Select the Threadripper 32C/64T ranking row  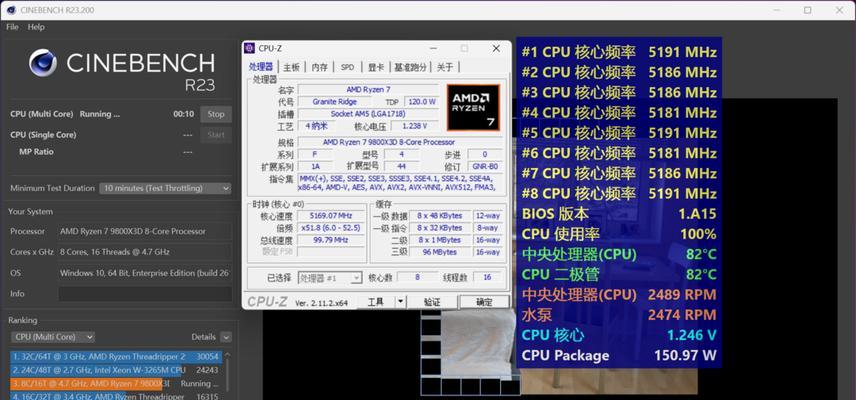(116, 356)
